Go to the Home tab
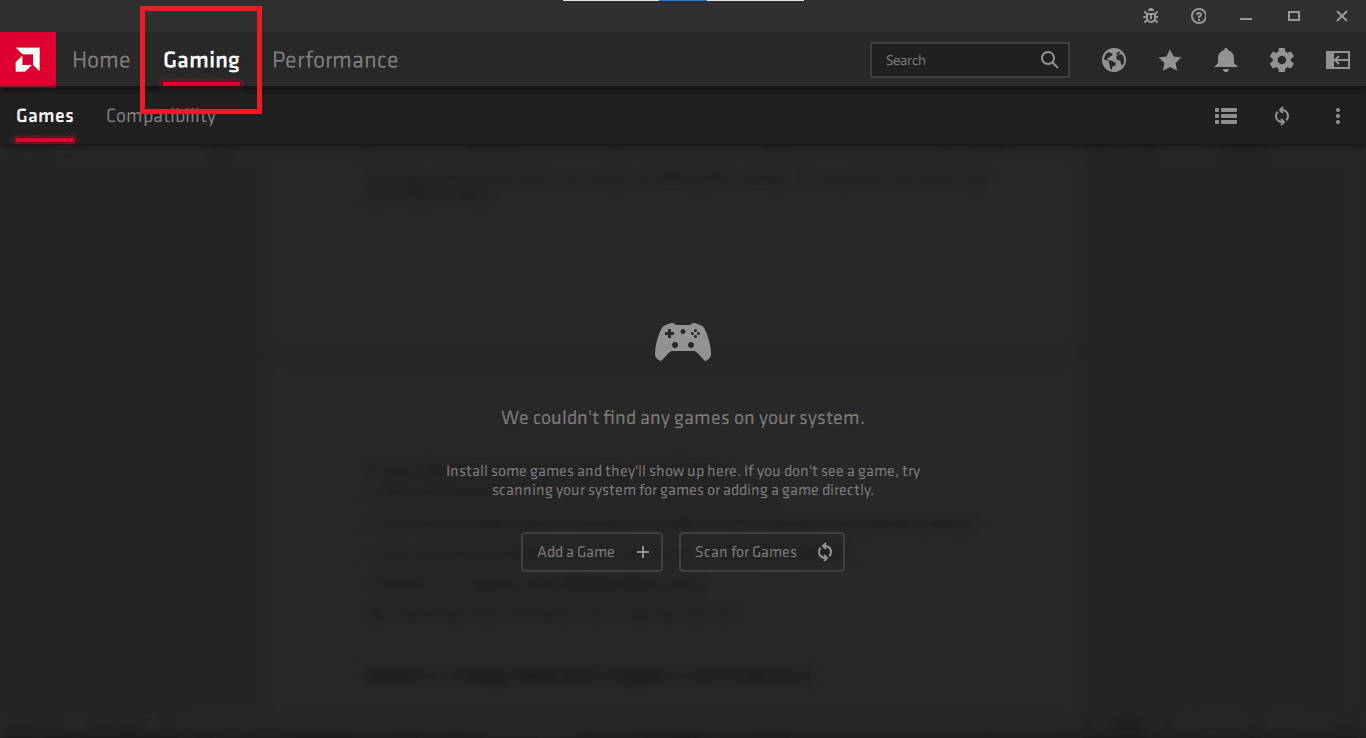Screen dimensions: 1366x738 (x=101, y=60)
